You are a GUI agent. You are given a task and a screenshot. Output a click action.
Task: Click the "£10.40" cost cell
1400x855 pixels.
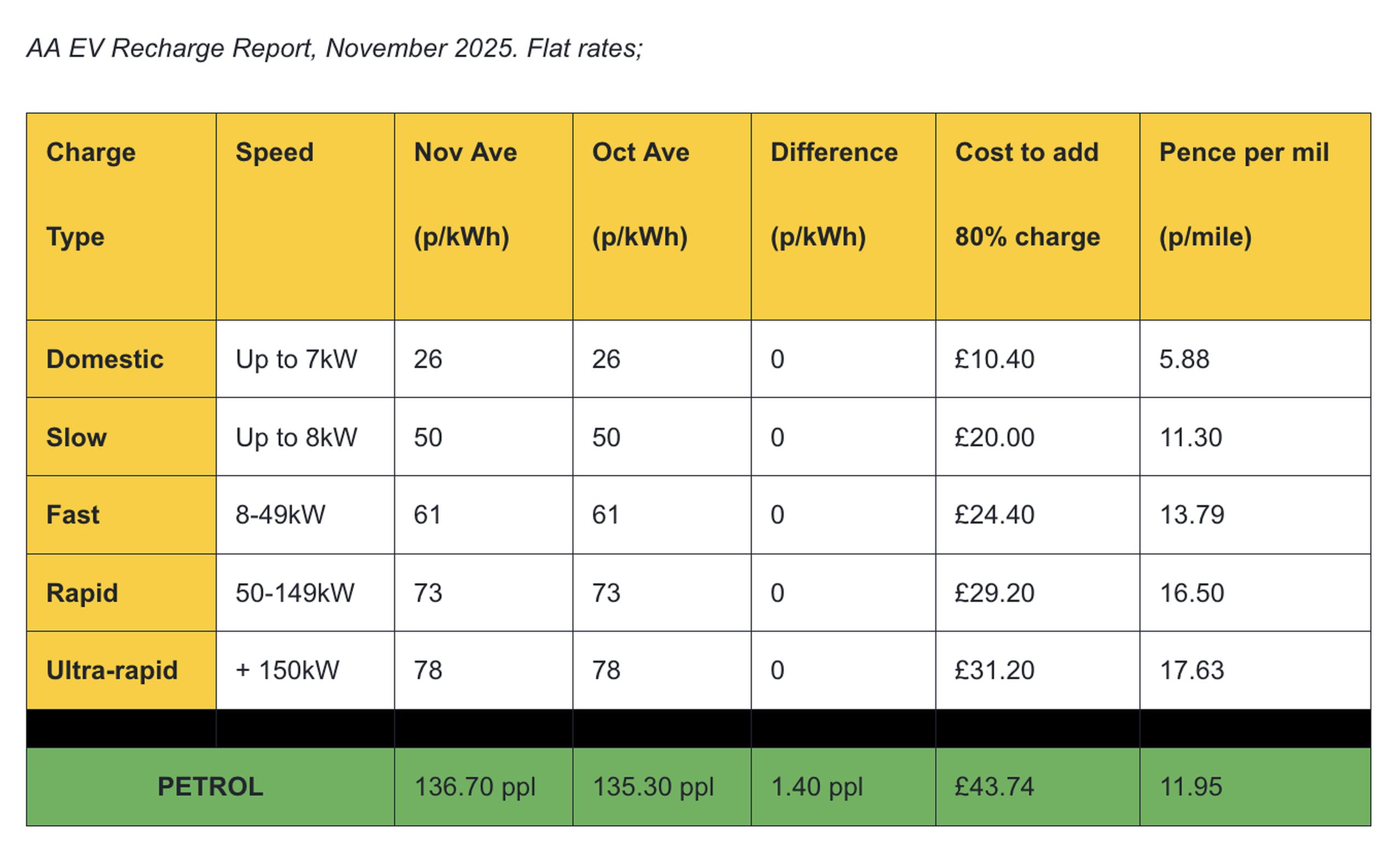(x=994, y=359)
